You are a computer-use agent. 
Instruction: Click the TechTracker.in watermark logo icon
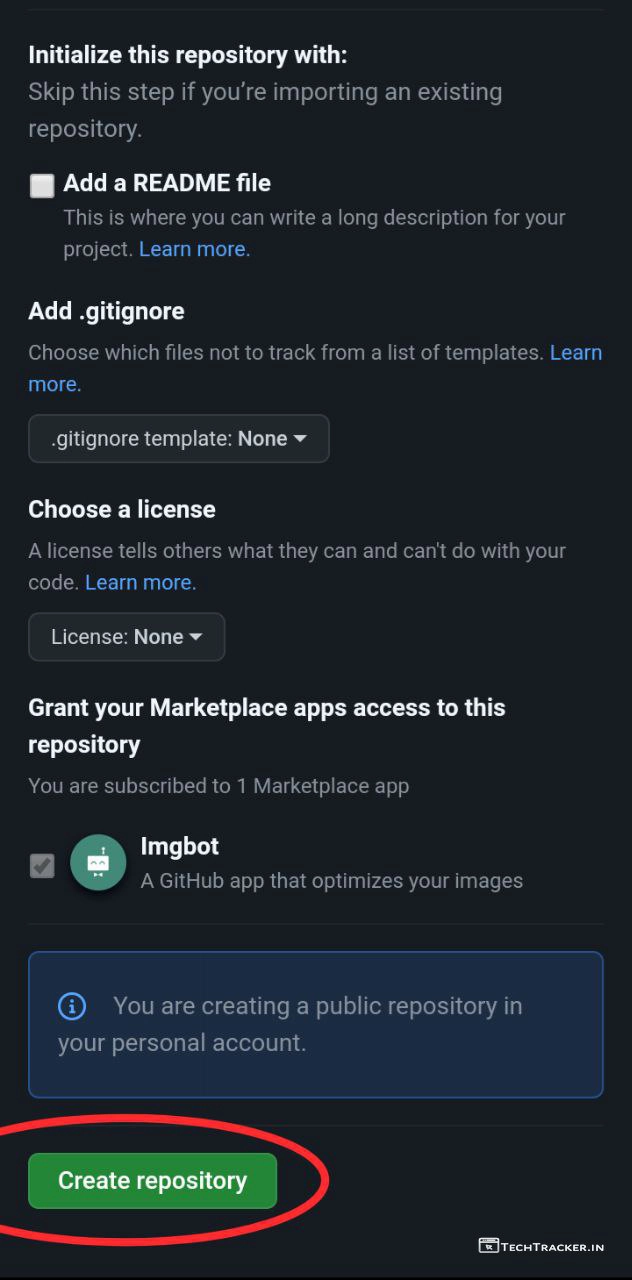(x=489, y=1245)
